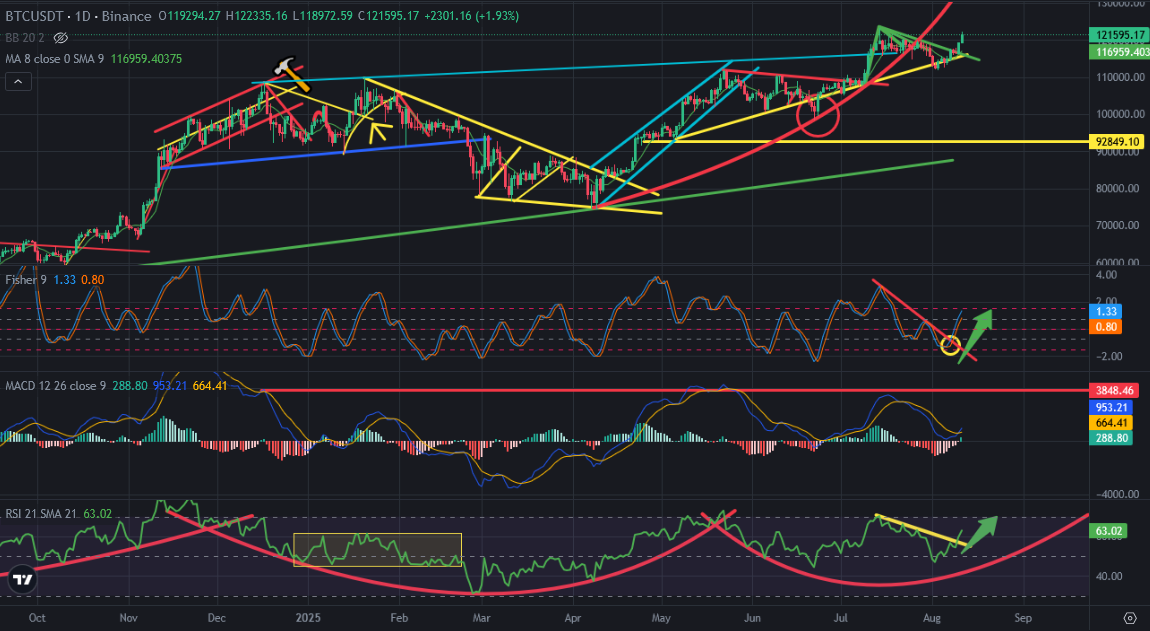Click the Feb label on the time axis

point(399,618)
